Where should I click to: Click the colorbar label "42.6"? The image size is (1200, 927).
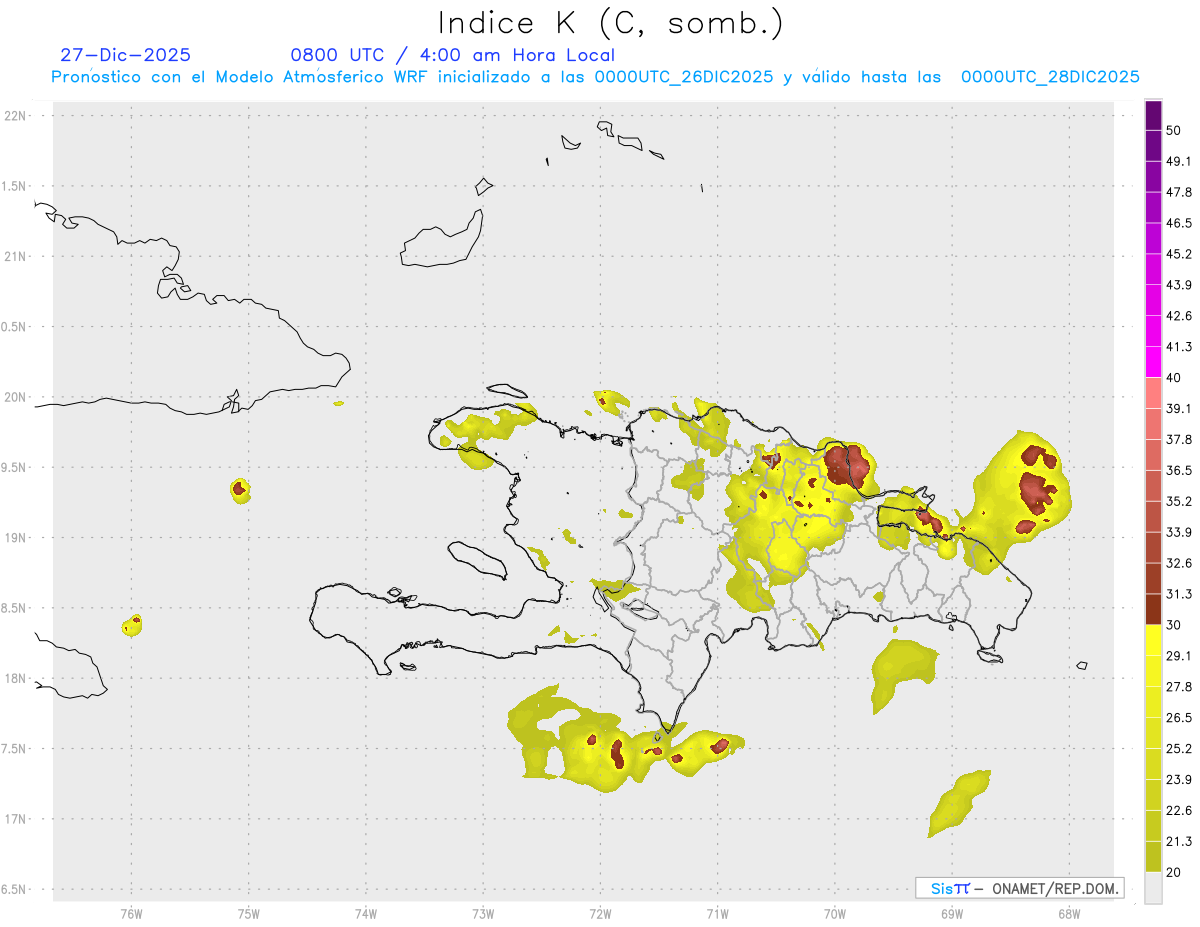(x=1178, y=316)
